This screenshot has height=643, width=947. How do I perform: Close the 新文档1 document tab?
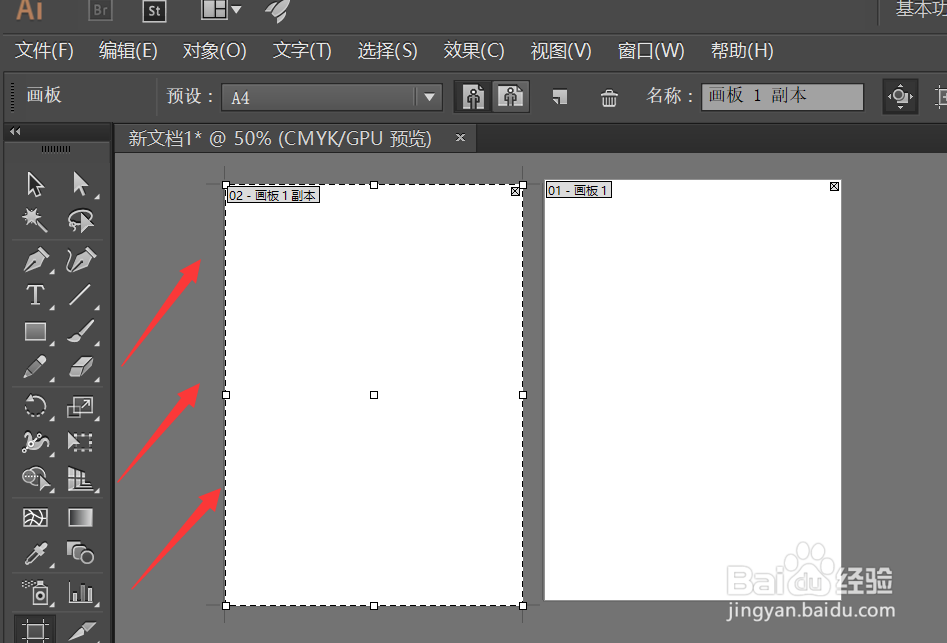tap(460, 138)
